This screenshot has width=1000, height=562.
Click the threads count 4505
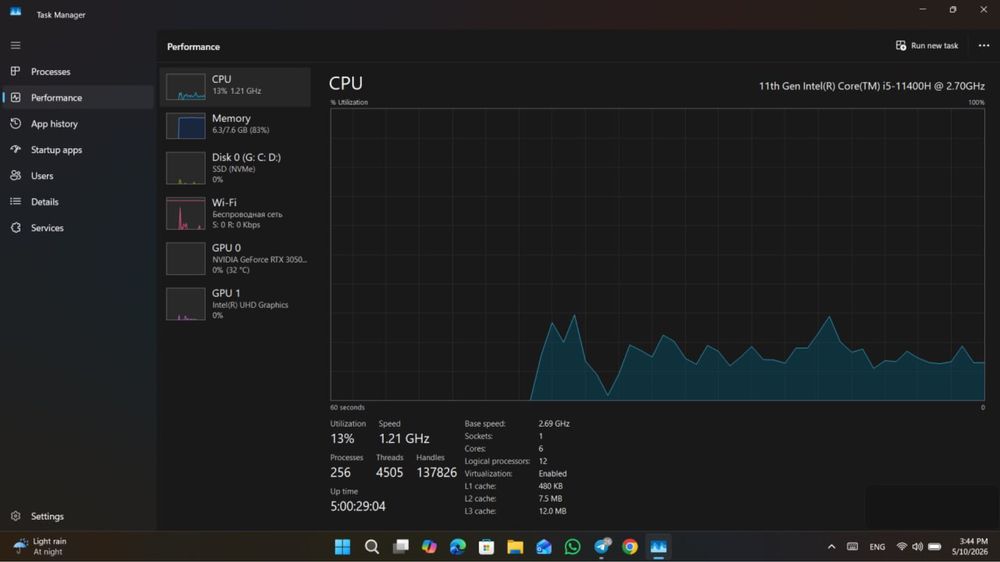389,472
